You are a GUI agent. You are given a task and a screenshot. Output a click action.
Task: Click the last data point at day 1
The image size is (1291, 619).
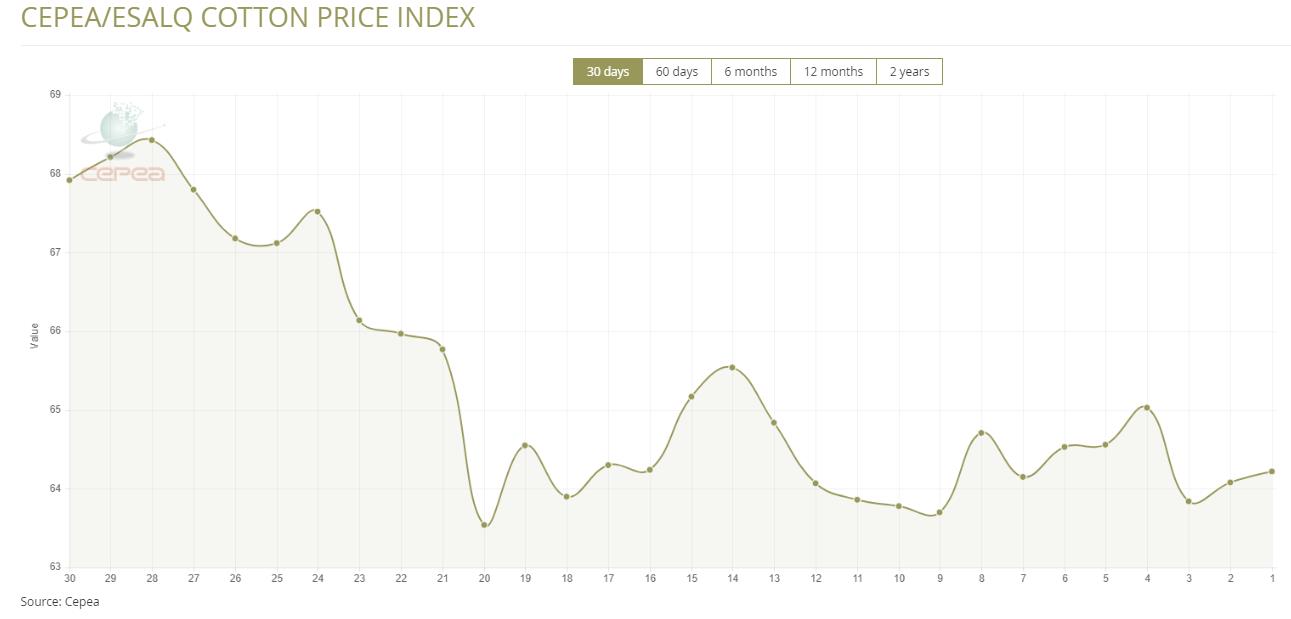1271,471
